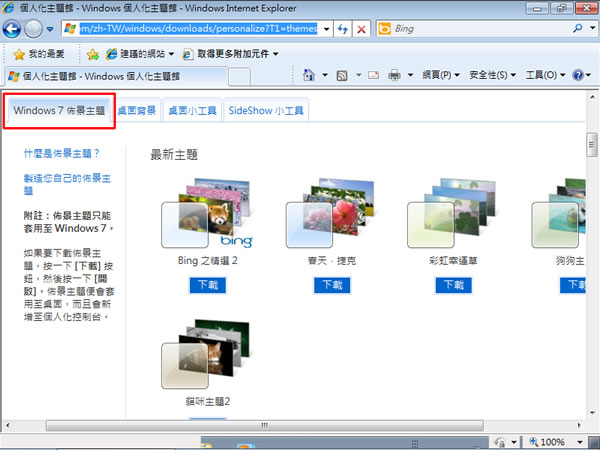
Task: Select the 個人化主題館 browser tab
Action: coord(116,76)
